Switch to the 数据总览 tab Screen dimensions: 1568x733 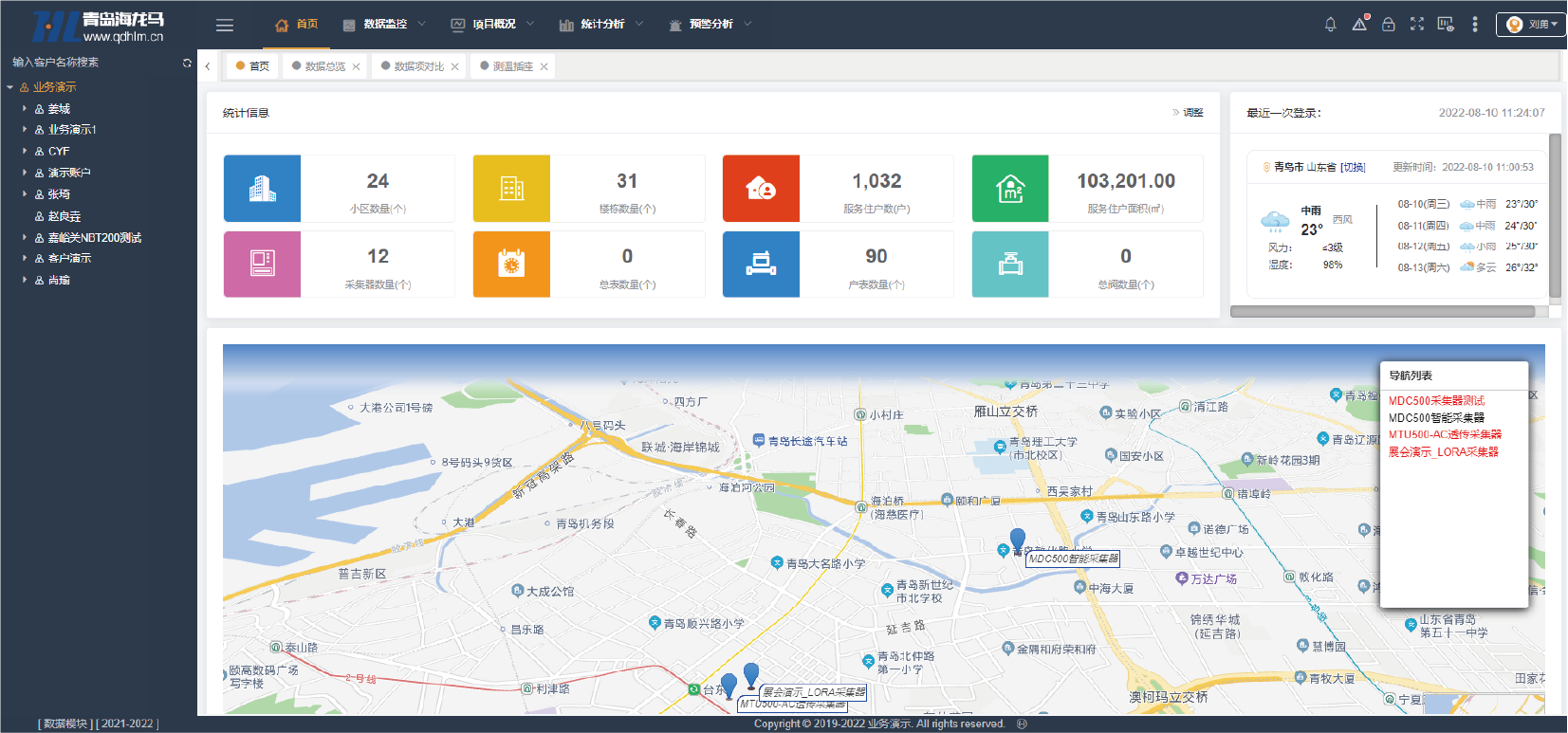tap(324, 66)
